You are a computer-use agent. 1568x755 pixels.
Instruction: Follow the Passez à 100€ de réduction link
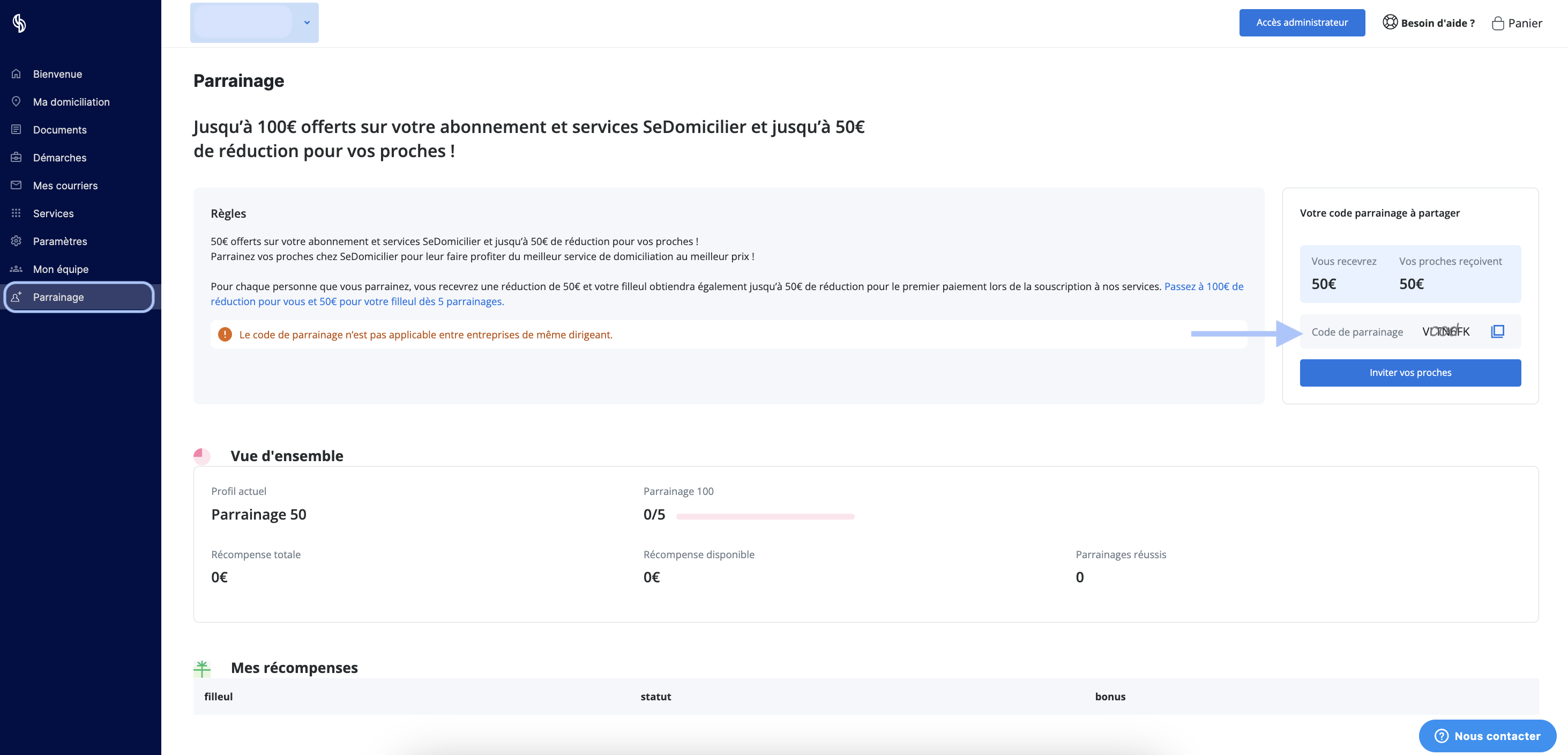coord(727,293)
